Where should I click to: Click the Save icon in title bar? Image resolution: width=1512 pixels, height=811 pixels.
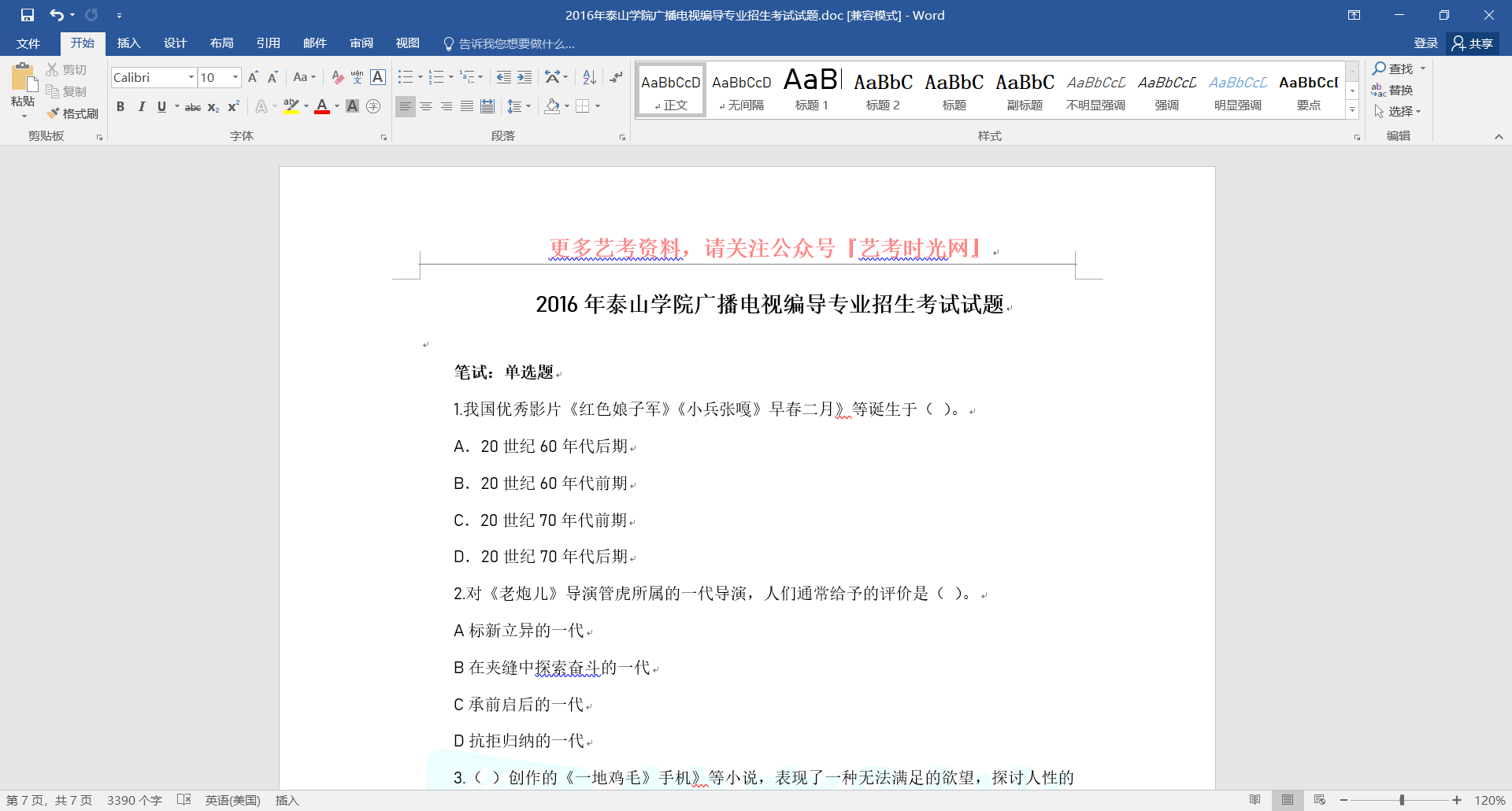(28, 15)
